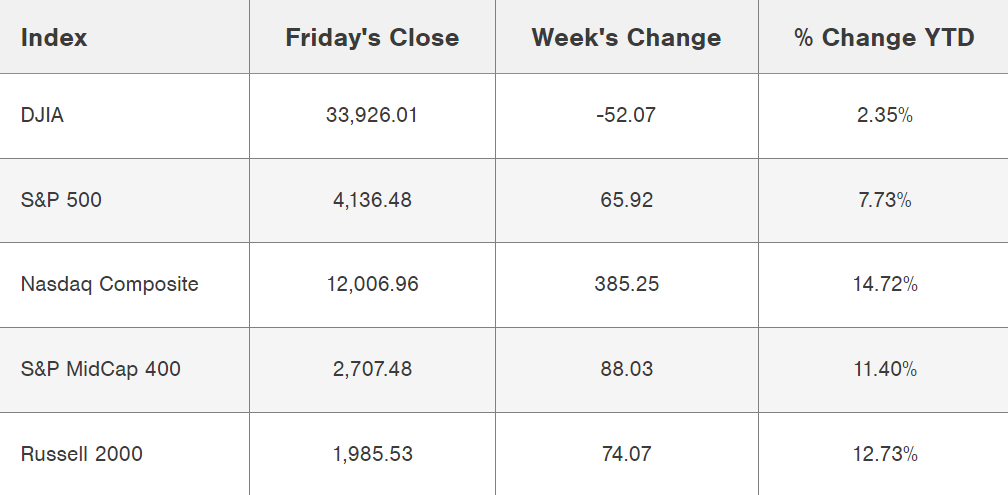This screenshot has height=495, width=1008.
Task: Click Nasdaq week change 385.25
Action: tap(626, 284)
